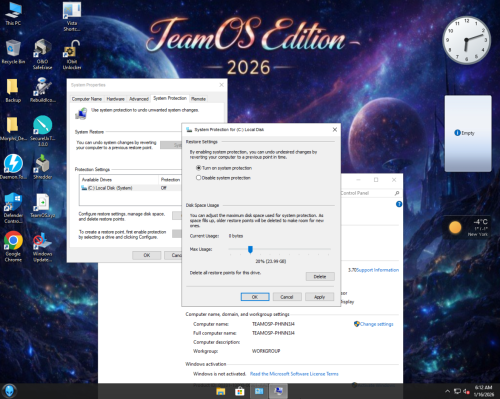This screenshot has width=500, height=399.
Task: Click the search magnifier in Control Panel
Action: pos(397,193)
